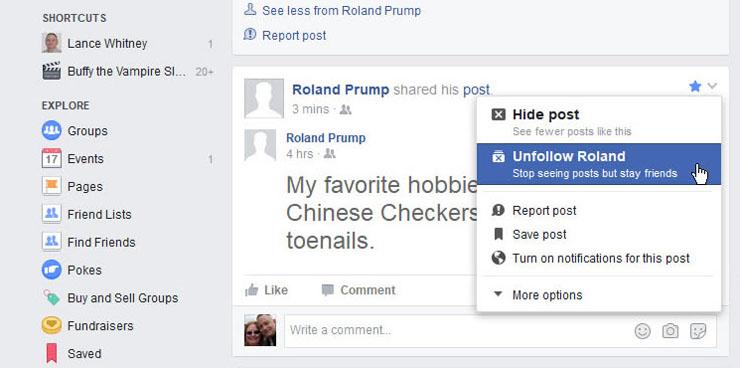Insert an emoji in comment box
740x368 pixels.
pos(642,331)
